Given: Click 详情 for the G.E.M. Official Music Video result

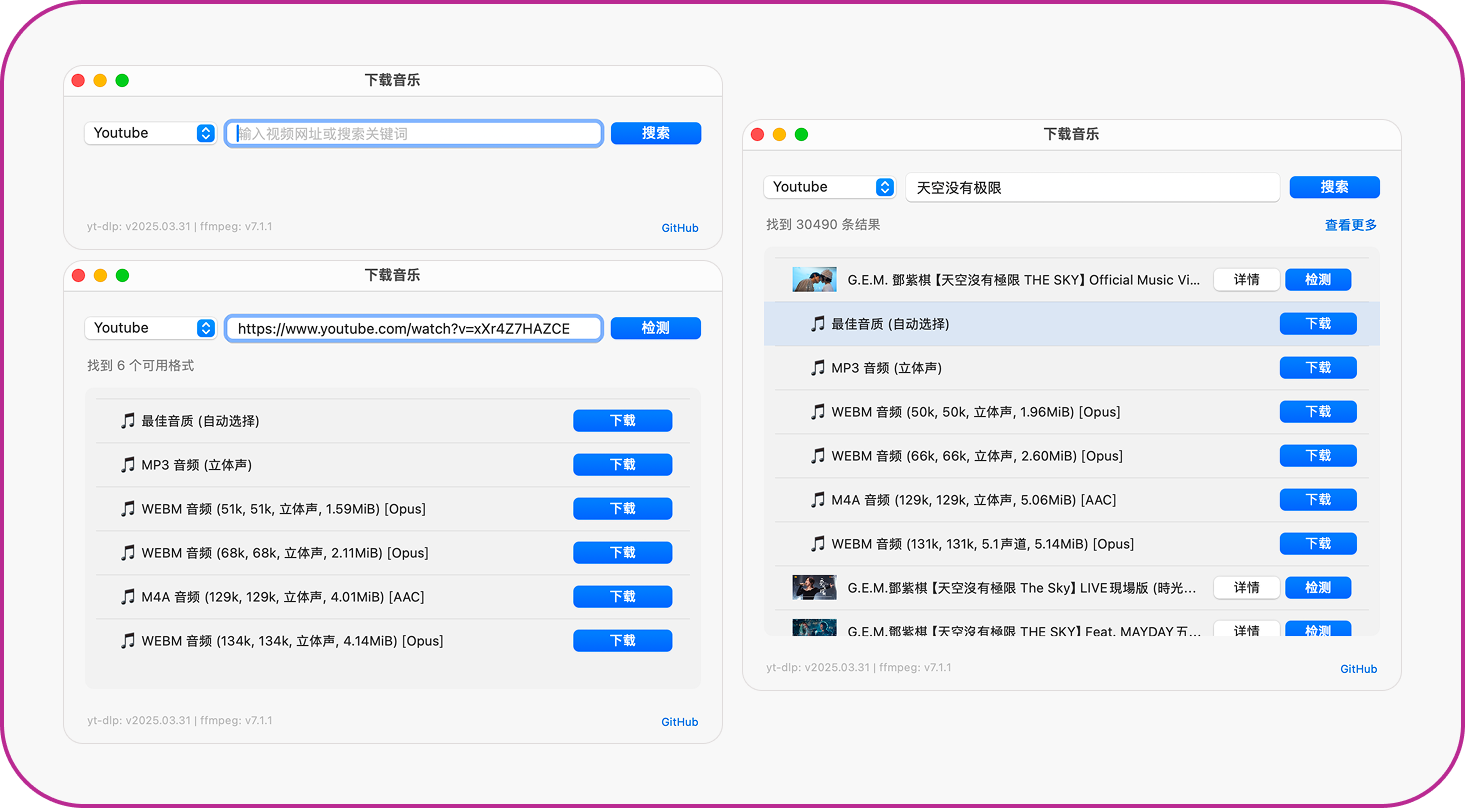Looking at the screenshot, I should pyautogui.click(x=1246, y=279).
